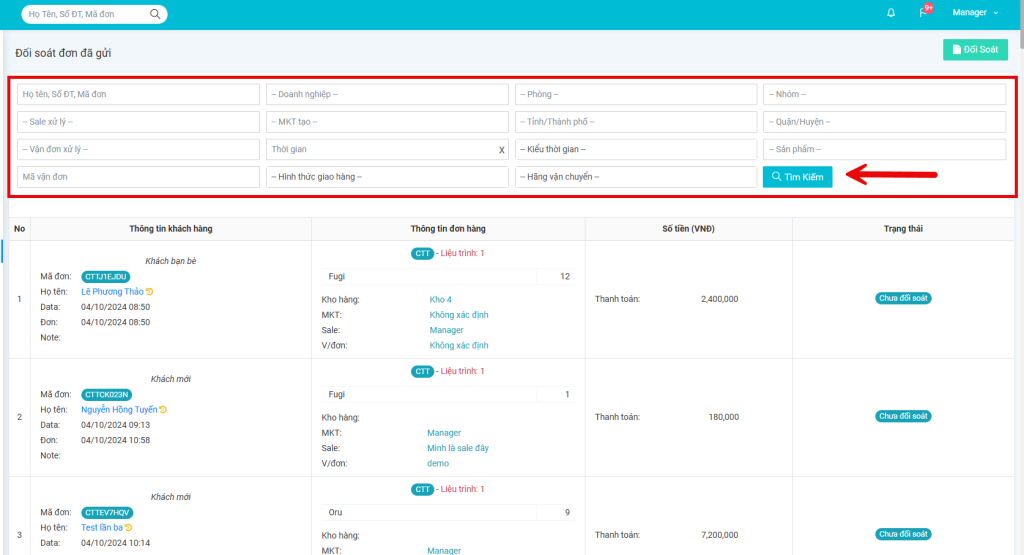1024x555 pixels.
Task: Open the Hình thức giao hàng dropdown
Action: [x=387, y=177]
